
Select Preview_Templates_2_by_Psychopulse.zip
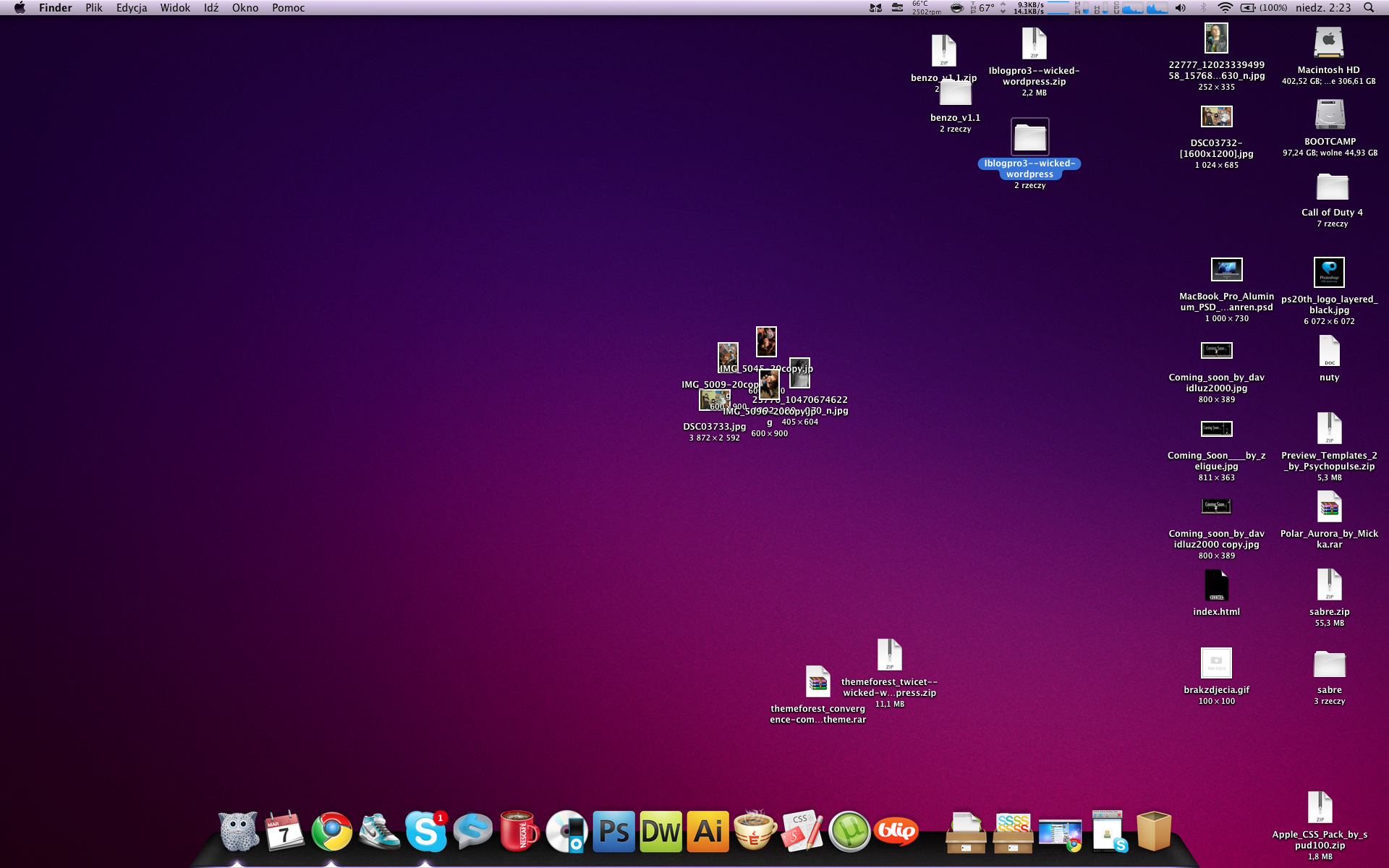(1329, 429)
